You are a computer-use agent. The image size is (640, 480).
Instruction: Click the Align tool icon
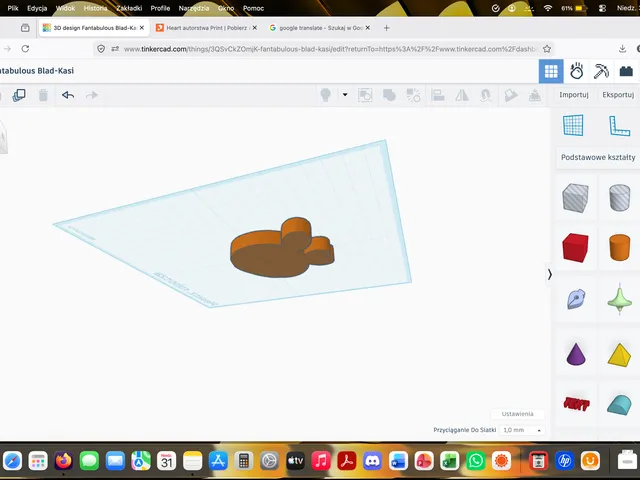point(438,95)
